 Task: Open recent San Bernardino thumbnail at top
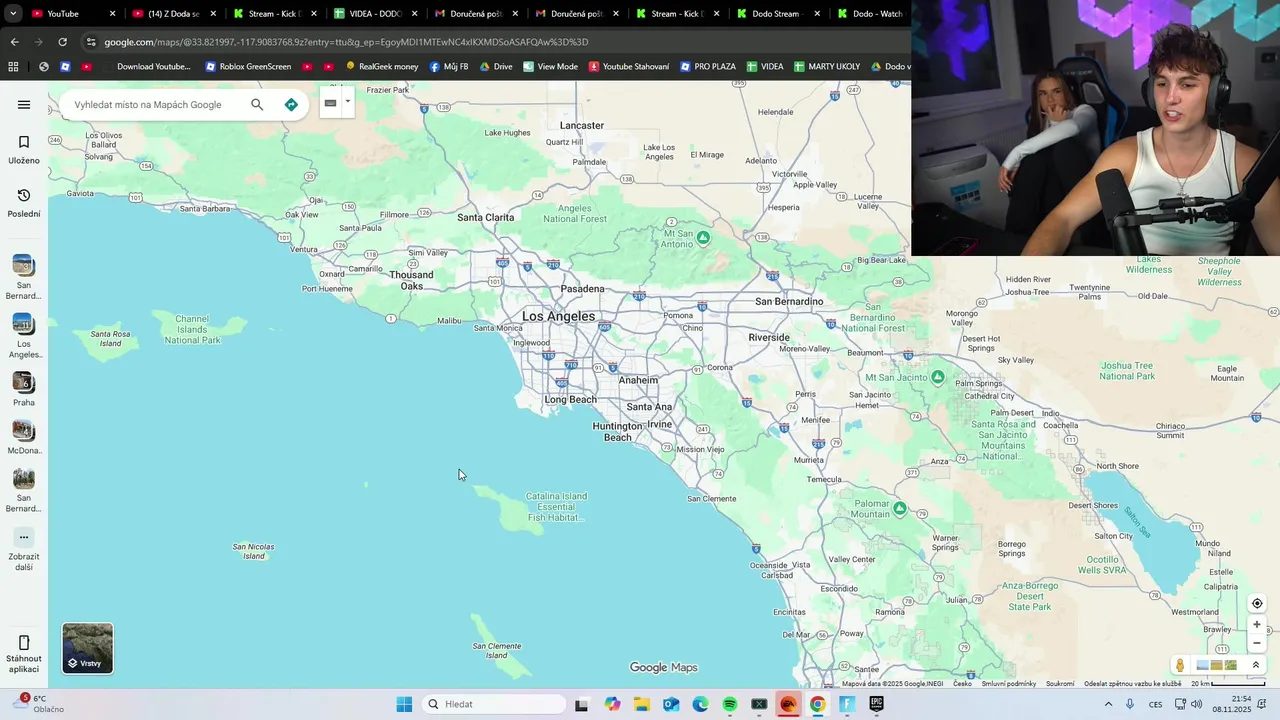23,265
